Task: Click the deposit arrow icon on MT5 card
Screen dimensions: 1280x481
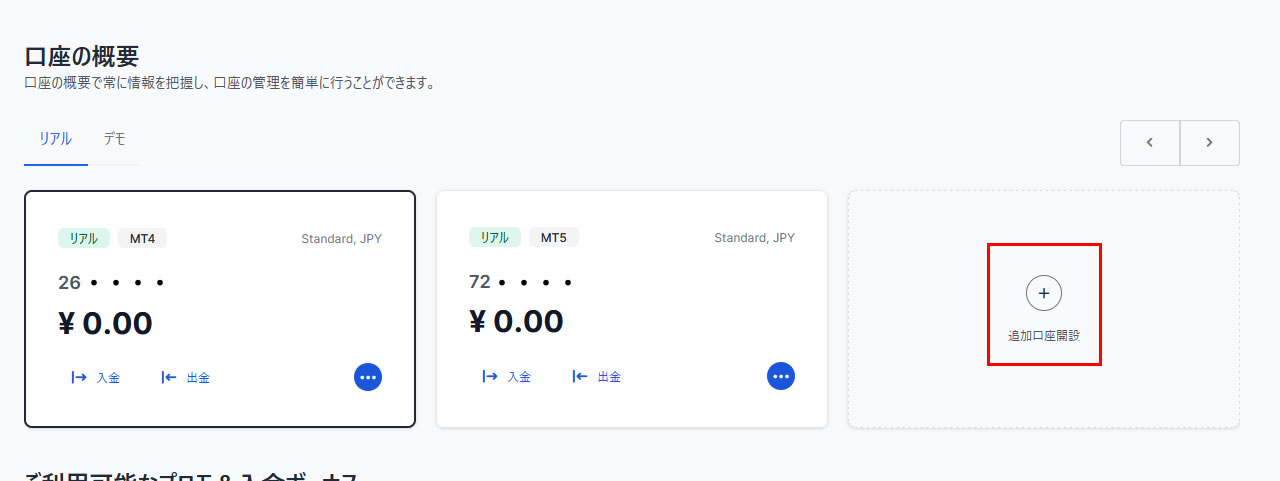Action: (x=490, y=377)
